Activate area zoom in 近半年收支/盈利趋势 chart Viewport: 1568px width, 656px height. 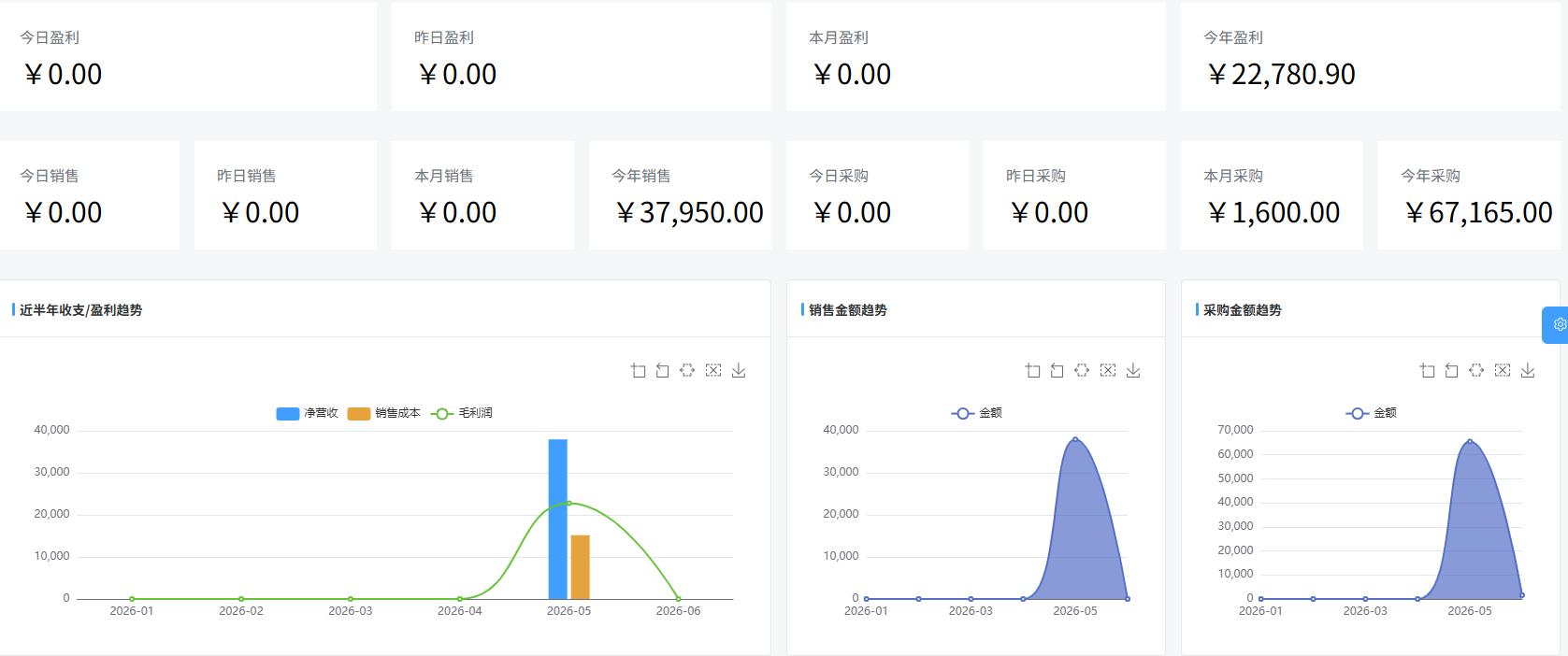pos(638,371)
